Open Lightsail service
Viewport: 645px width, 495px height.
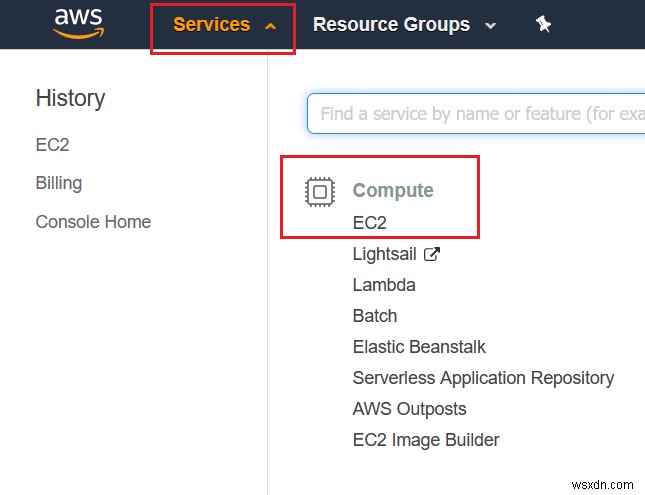pyautogui.click(x=385, y=254)
